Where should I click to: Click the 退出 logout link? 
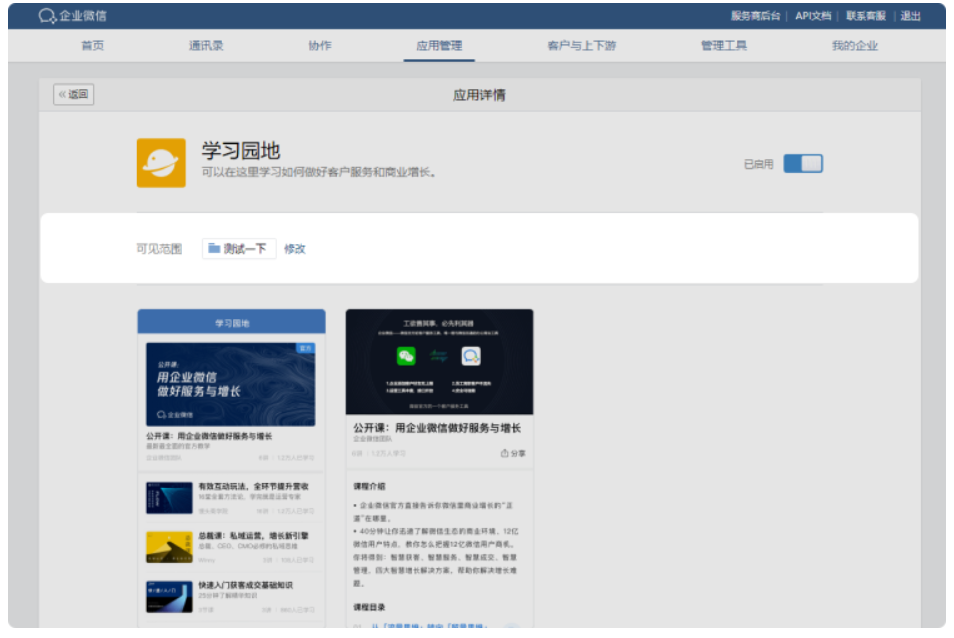click(x=911, y=16)
